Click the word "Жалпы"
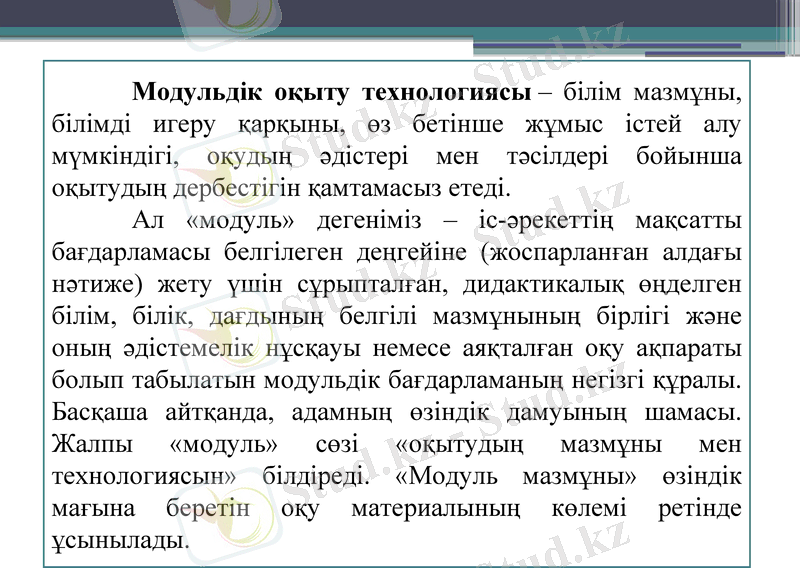The image size is (800, 568). click(92, 444)
